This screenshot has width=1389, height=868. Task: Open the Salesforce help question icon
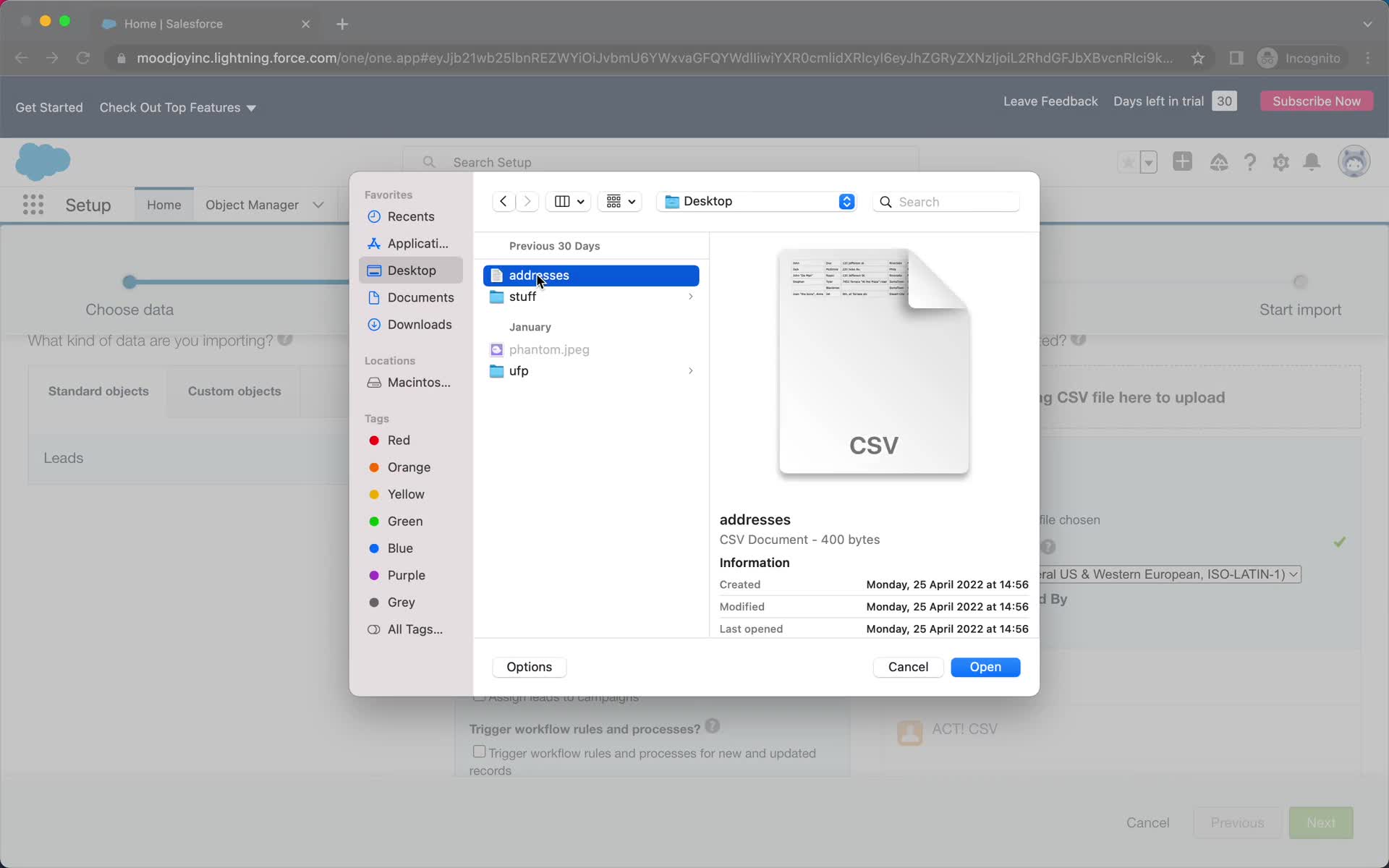tap(1249, 162)
